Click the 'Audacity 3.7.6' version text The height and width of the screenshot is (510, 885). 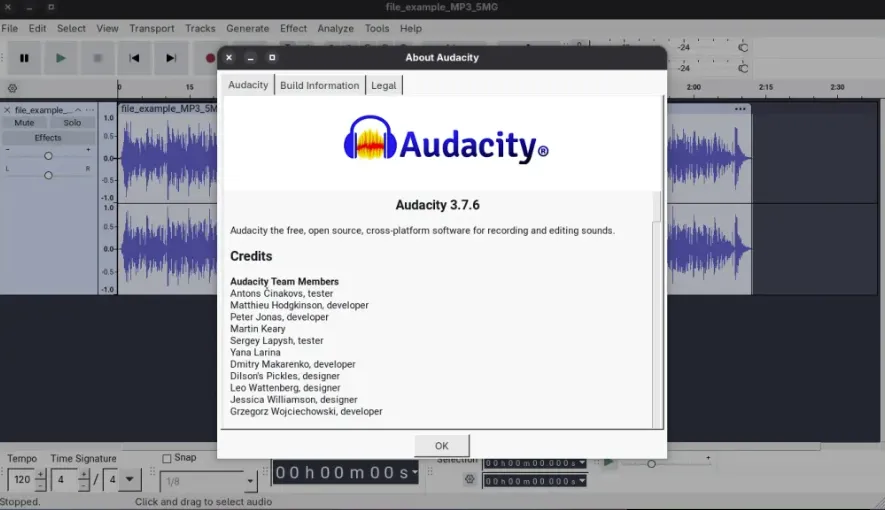coord(437,205)
